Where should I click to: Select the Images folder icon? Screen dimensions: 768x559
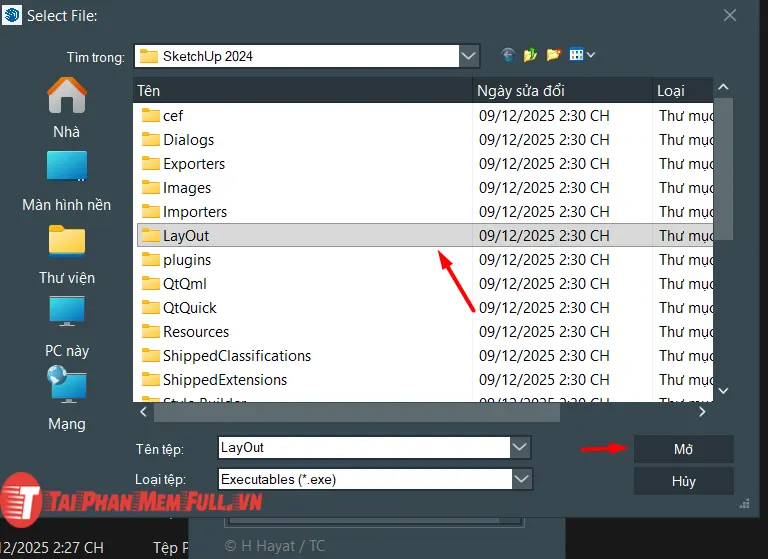click(x=150, y=188)
